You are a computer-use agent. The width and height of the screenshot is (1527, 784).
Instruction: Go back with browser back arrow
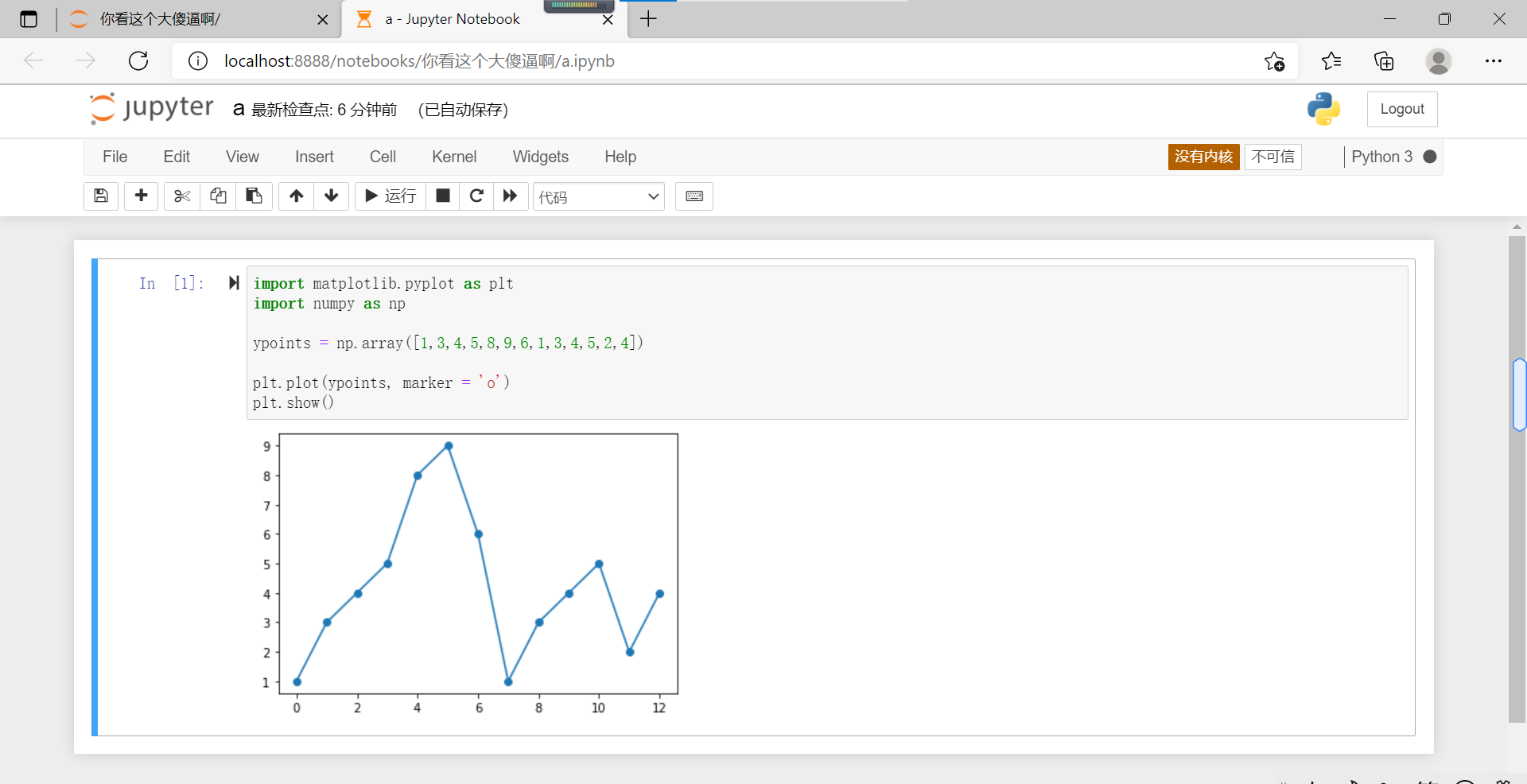coord(33,60)
